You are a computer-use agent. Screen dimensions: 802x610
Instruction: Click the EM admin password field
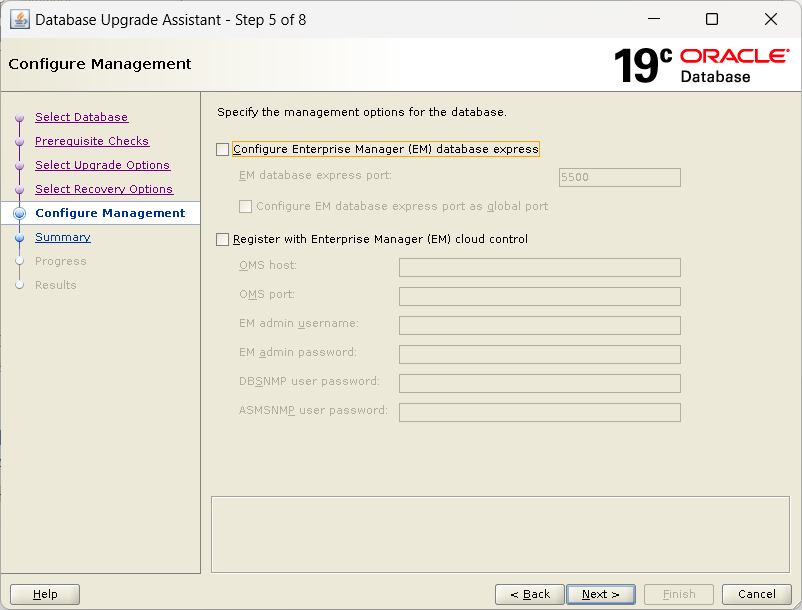(540, 354)
